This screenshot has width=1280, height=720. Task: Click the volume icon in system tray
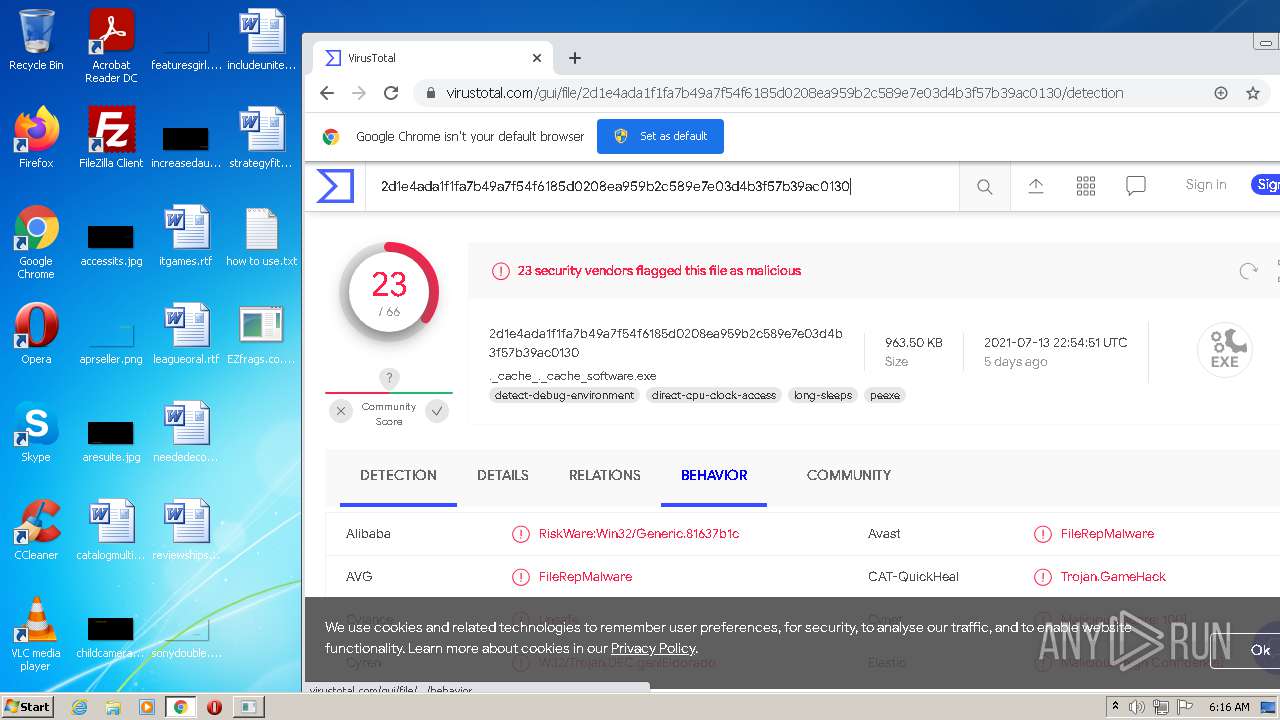(x=1137, y=707)
